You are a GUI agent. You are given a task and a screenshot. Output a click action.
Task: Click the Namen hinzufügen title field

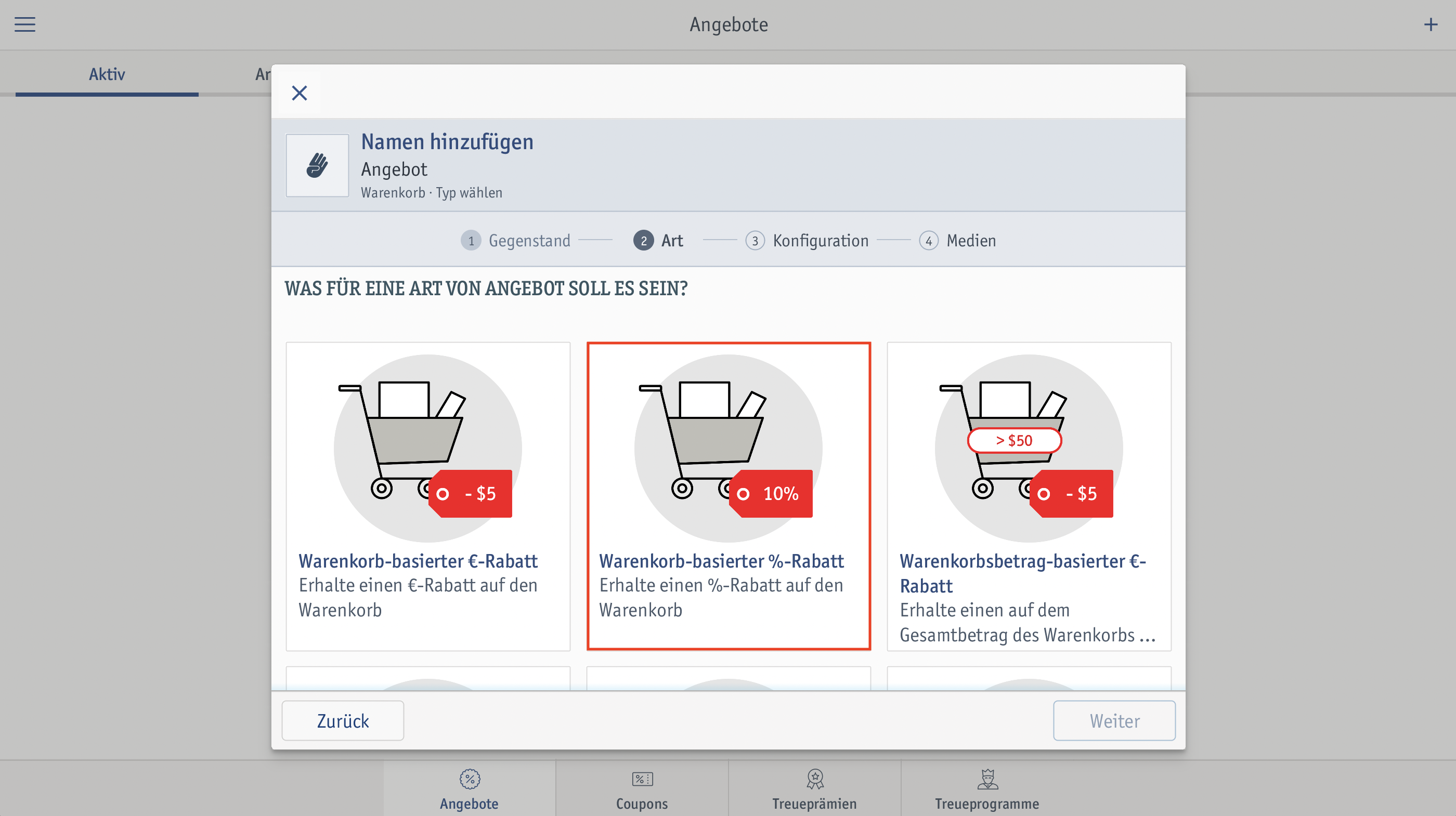pyautogui.click(x=447, y=141)
